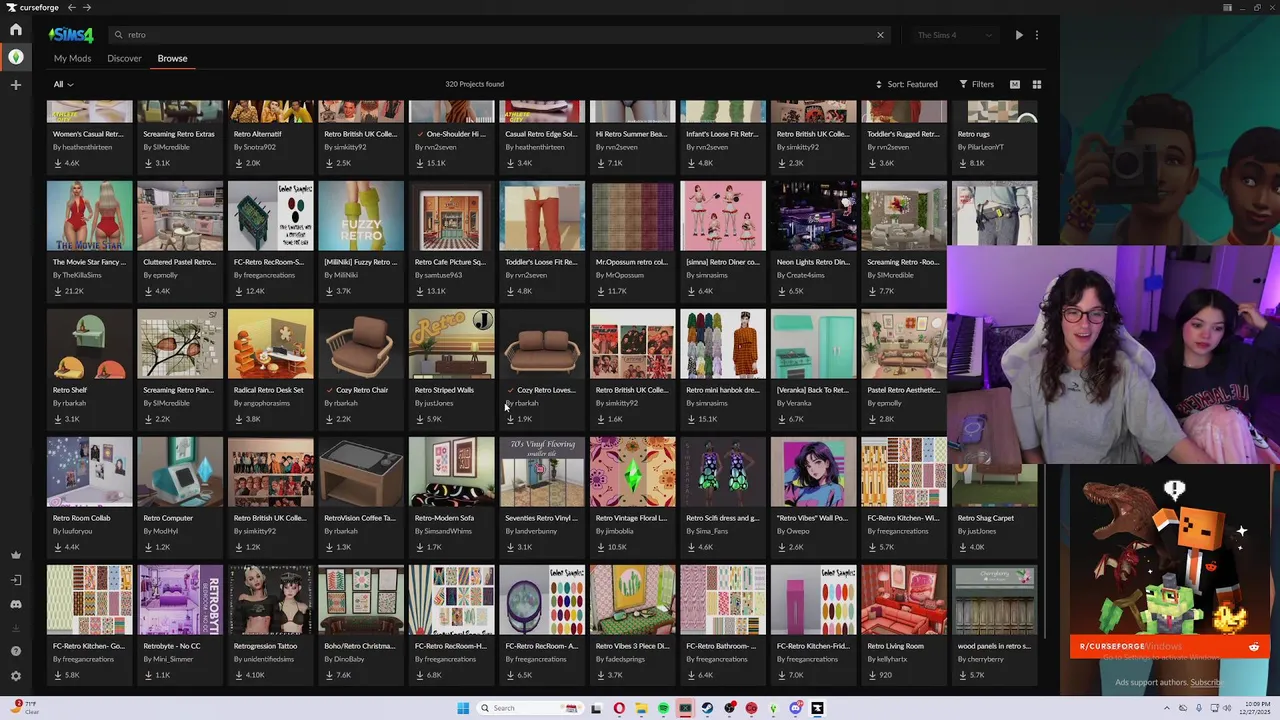Image resolution: width=1280 pixels, height=720 pixels.
Task: Click The Sims 4 logo
Action: click(71, 35)
